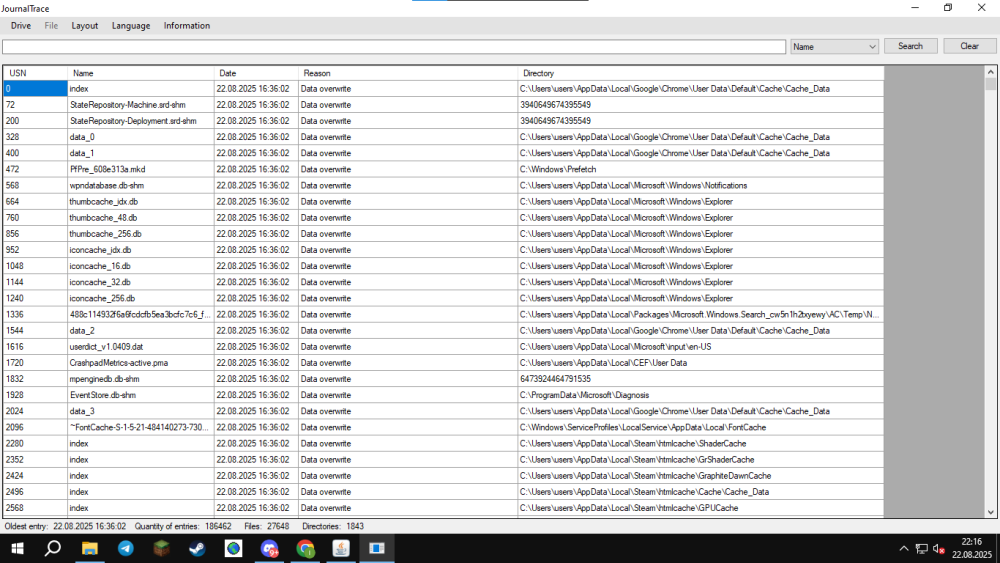Open Steam from the taskbar

[x=197, y=548]
